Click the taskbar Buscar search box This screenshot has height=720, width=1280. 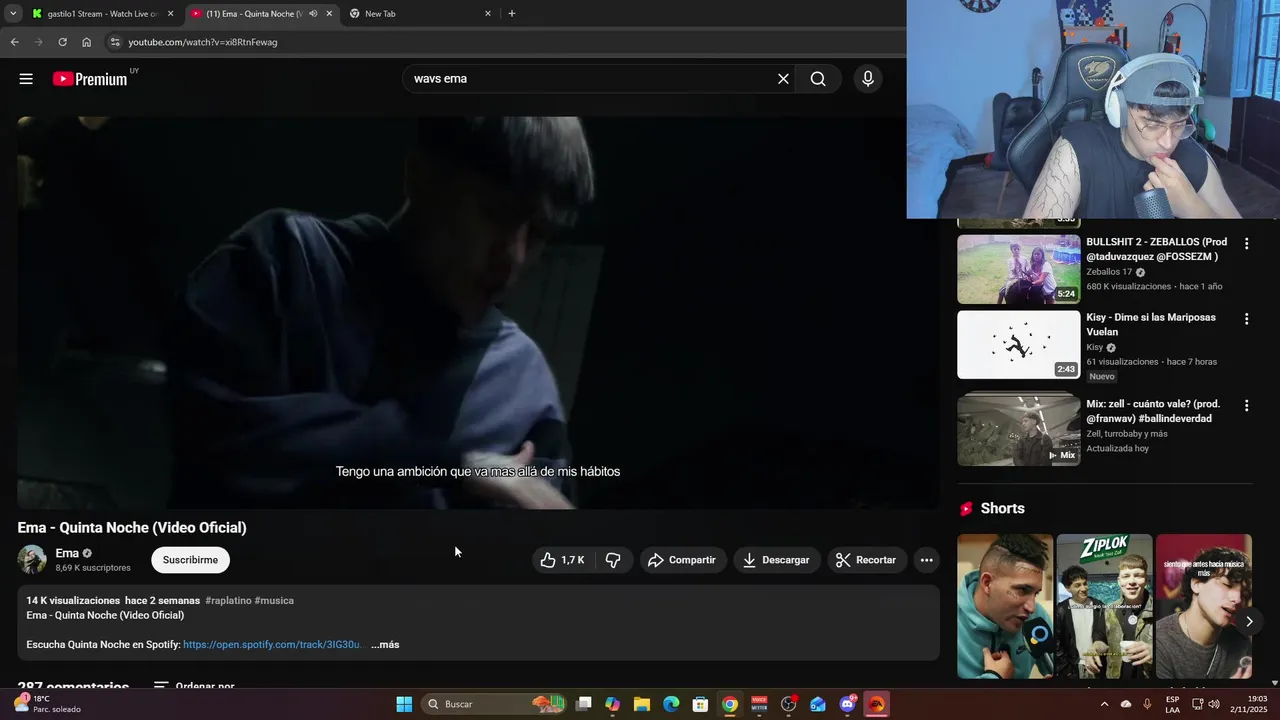point(495,704)
